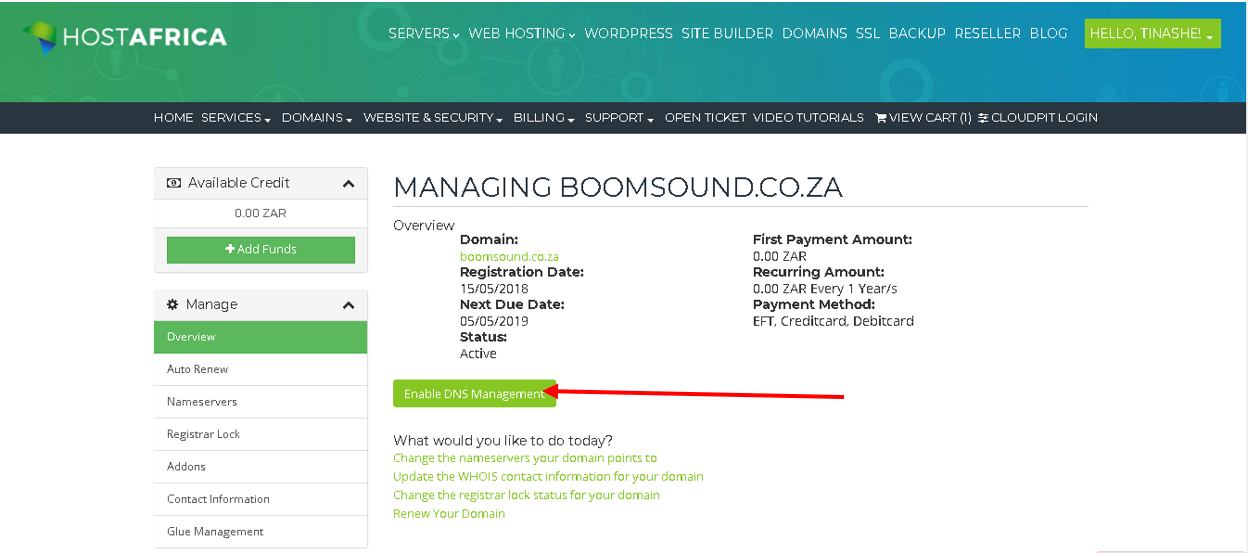This screenshot has width=1250, height=557.
Task: Click the Add Funds button
Action: click(261, 250)
